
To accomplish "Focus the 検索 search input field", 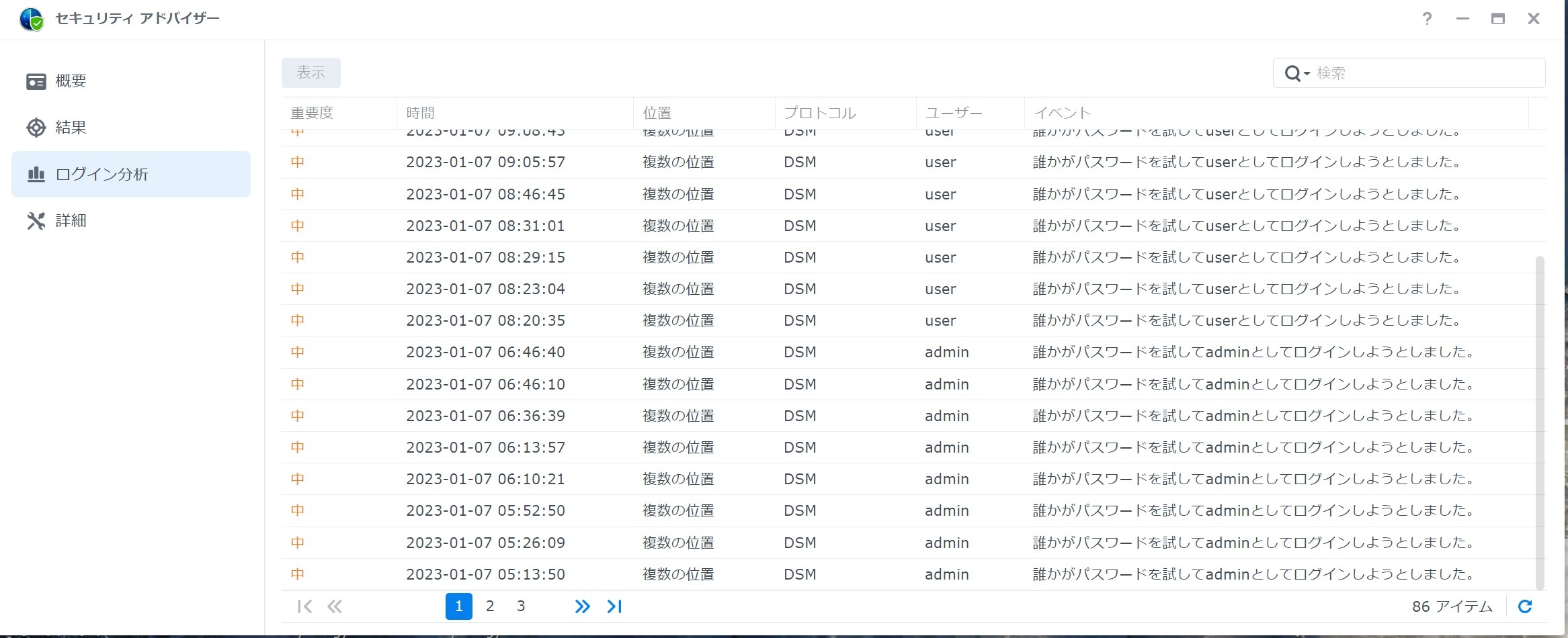I will tap(1425, 73).
